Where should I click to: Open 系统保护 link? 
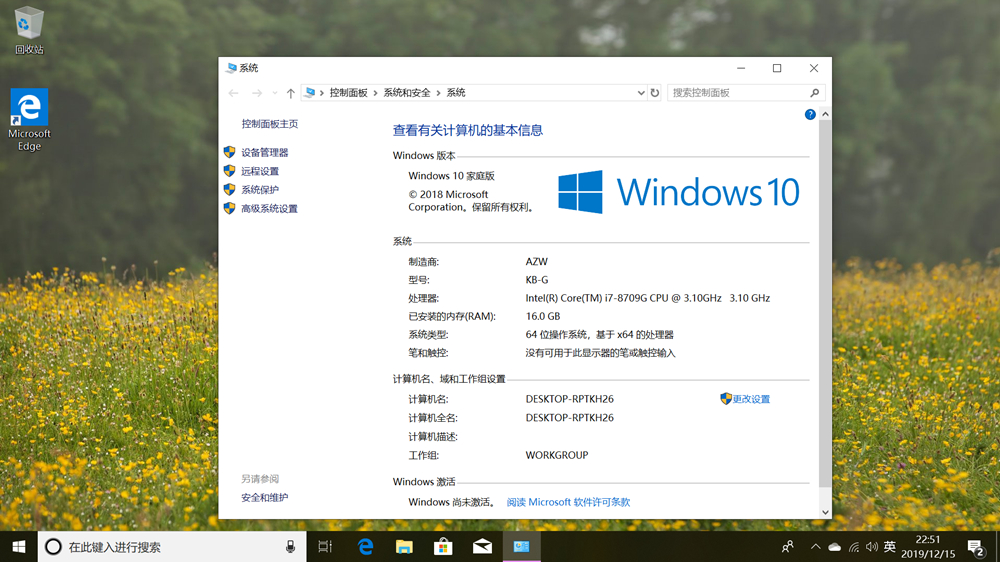click(260, 189)
